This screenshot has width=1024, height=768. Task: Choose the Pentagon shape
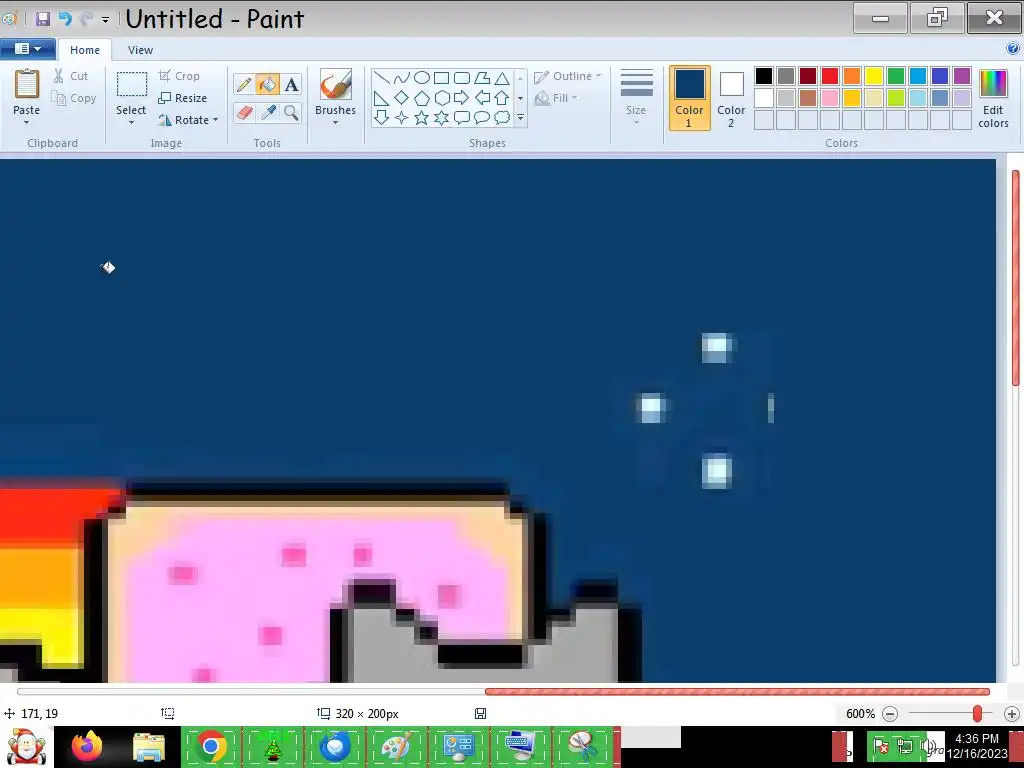click(422, 98)
